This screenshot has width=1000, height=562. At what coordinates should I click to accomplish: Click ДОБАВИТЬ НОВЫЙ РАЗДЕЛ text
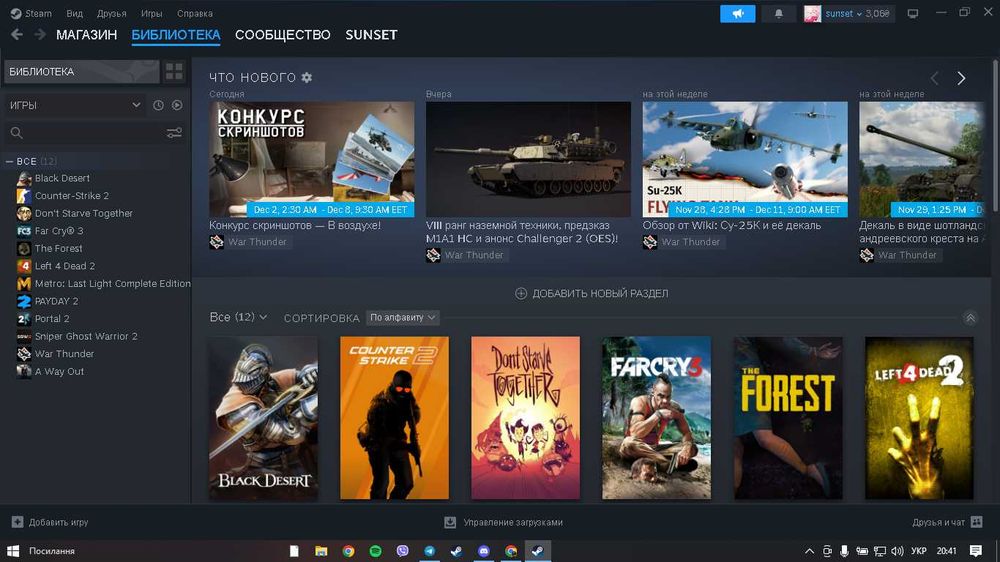click(600, 293)
